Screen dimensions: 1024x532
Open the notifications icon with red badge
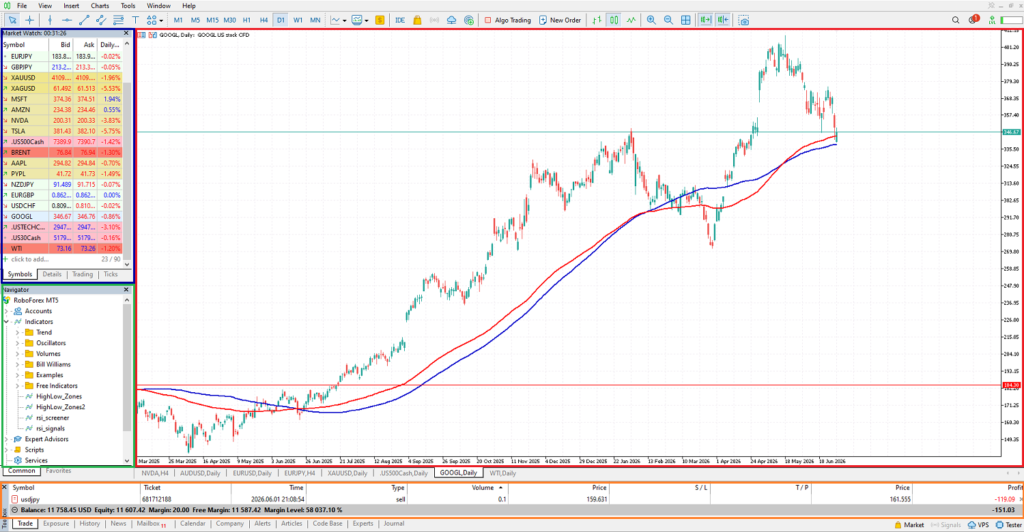click(974, 20)
